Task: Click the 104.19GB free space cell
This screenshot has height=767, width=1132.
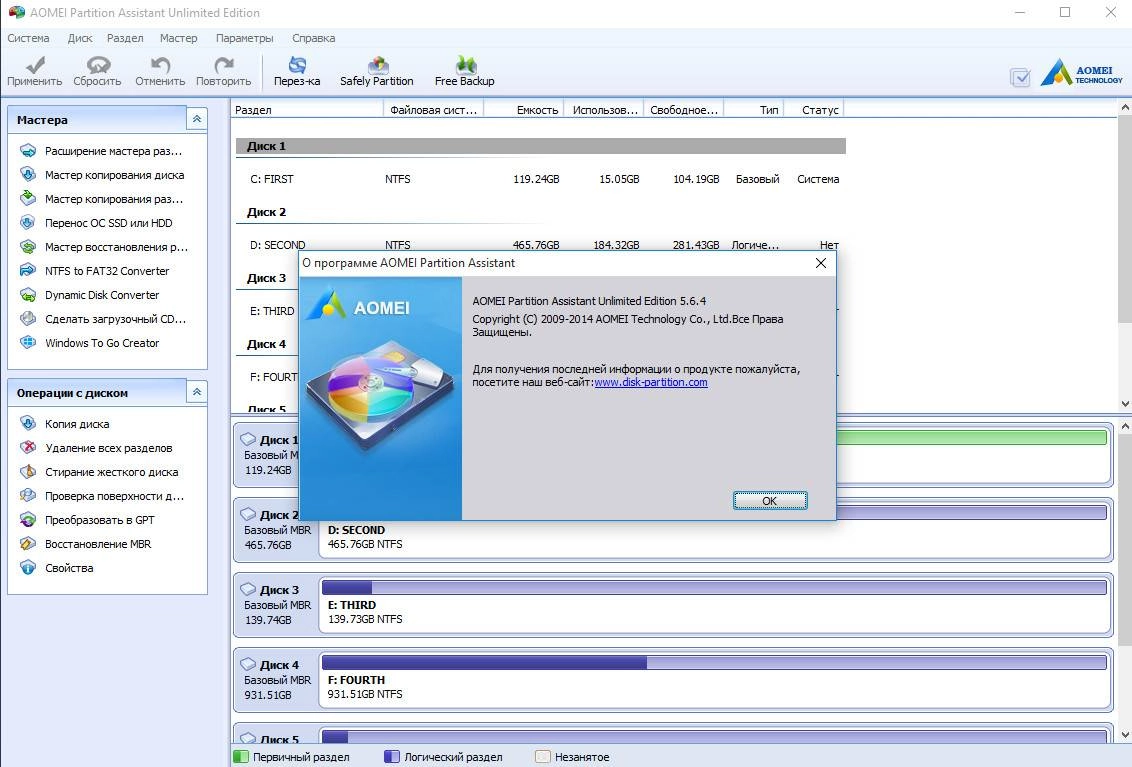Action: click(696, 179)
